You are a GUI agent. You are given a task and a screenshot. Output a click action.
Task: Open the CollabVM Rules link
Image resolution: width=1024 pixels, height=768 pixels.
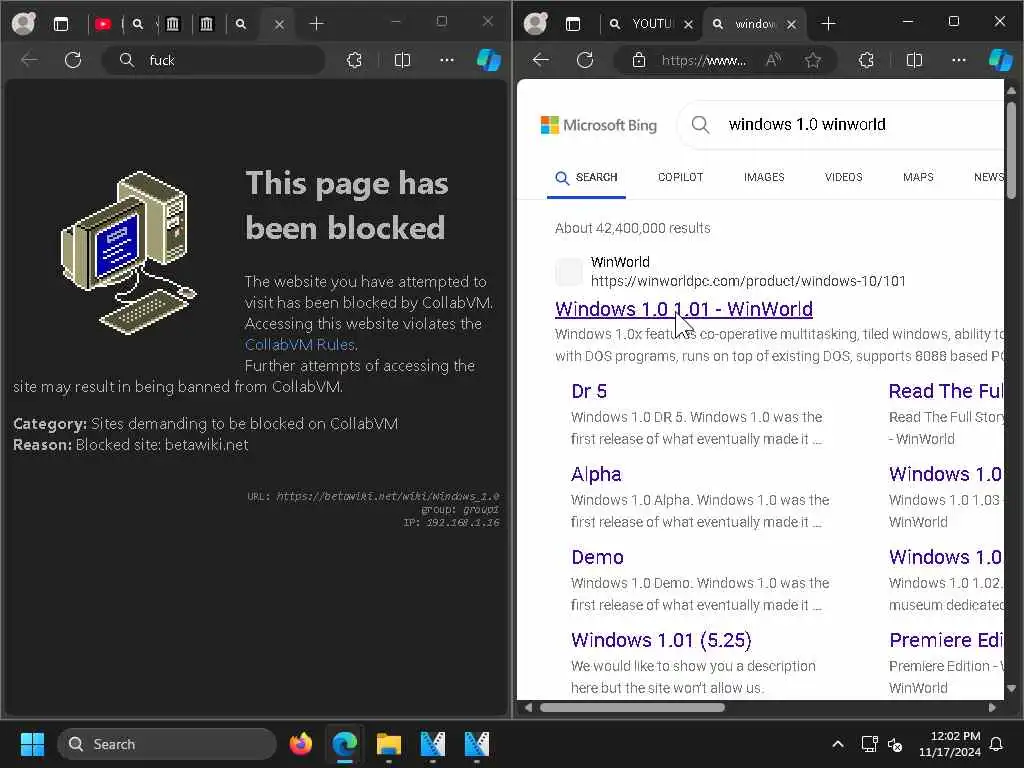click(x=300, y=344)
